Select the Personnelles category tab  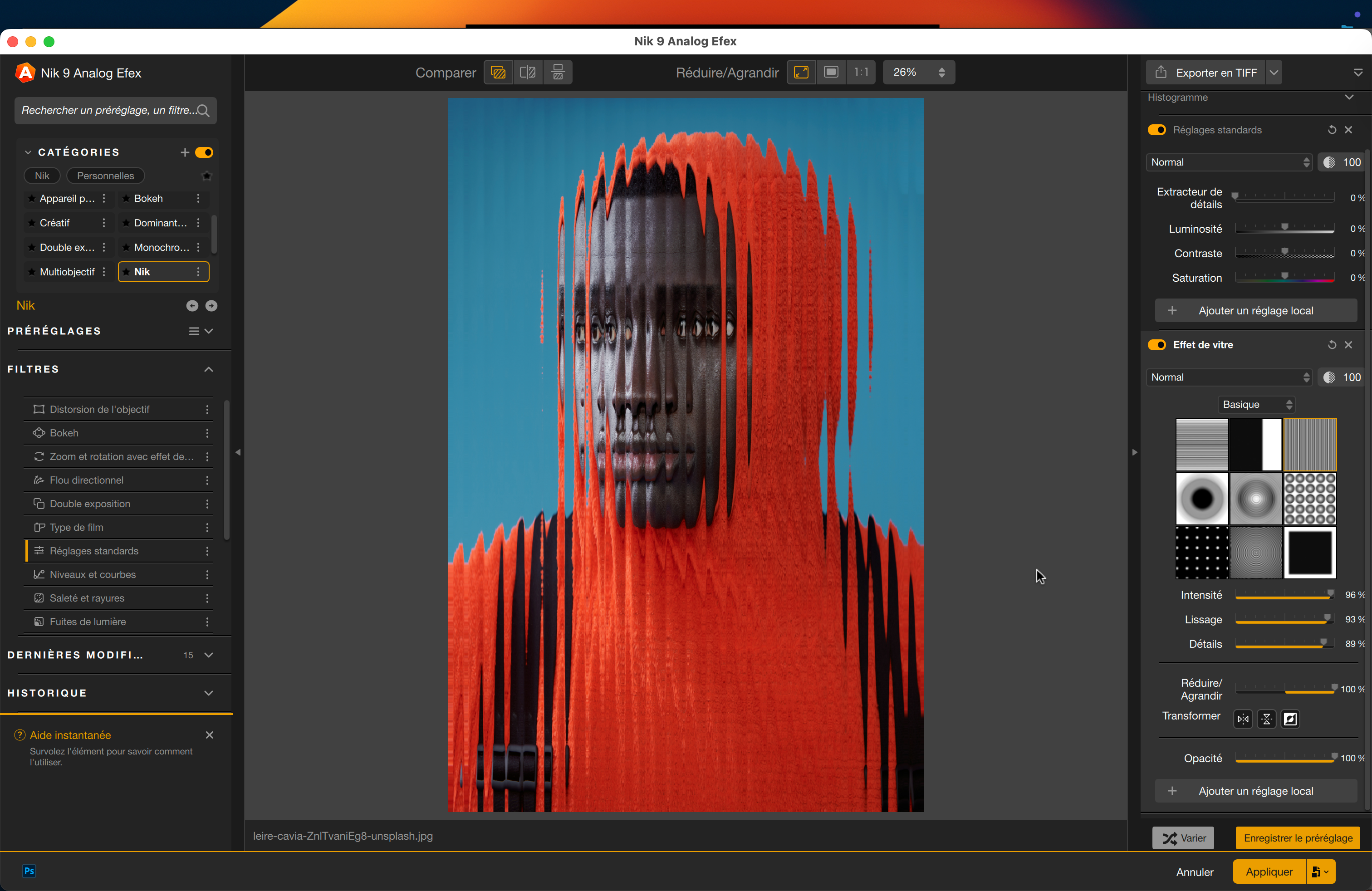[105, 176]
